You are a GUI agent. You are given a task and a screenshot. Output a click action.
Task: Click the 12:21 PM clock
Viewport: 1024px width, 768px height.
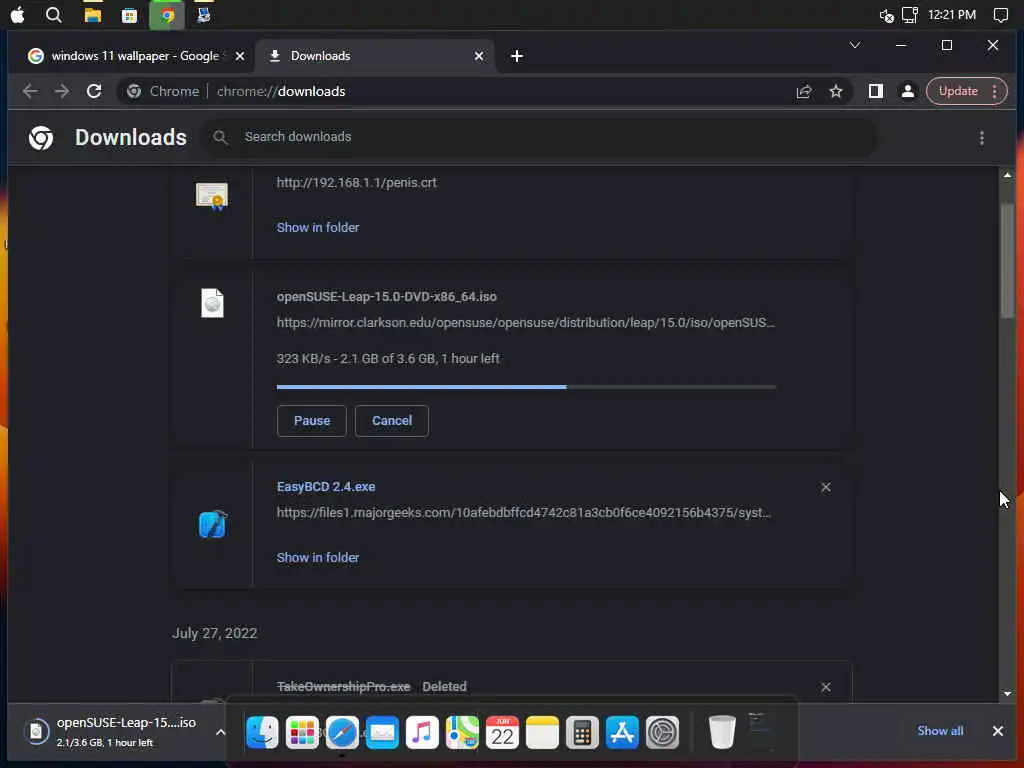coord(952,15)
